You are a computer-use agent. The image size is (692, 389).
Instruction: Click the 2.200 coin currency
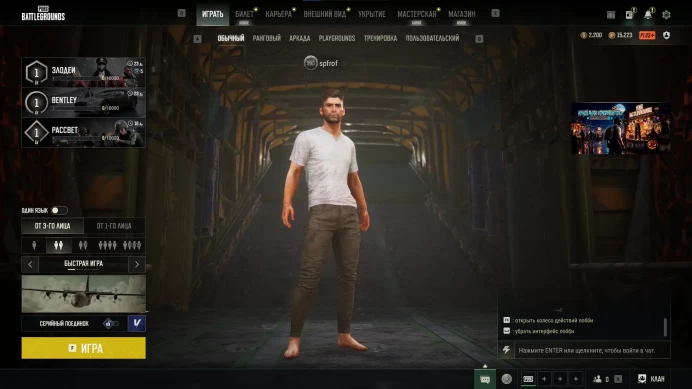591,35
